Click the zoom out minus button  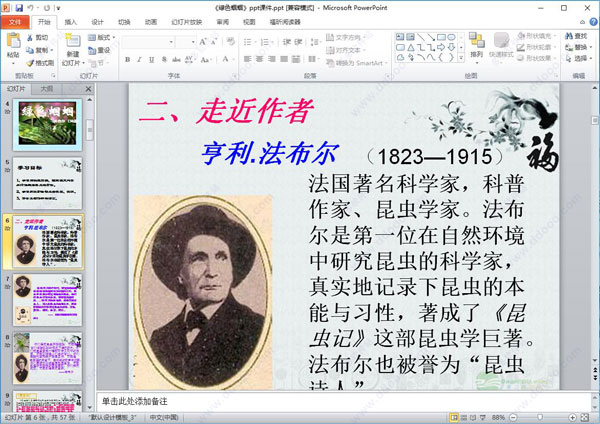514,417
